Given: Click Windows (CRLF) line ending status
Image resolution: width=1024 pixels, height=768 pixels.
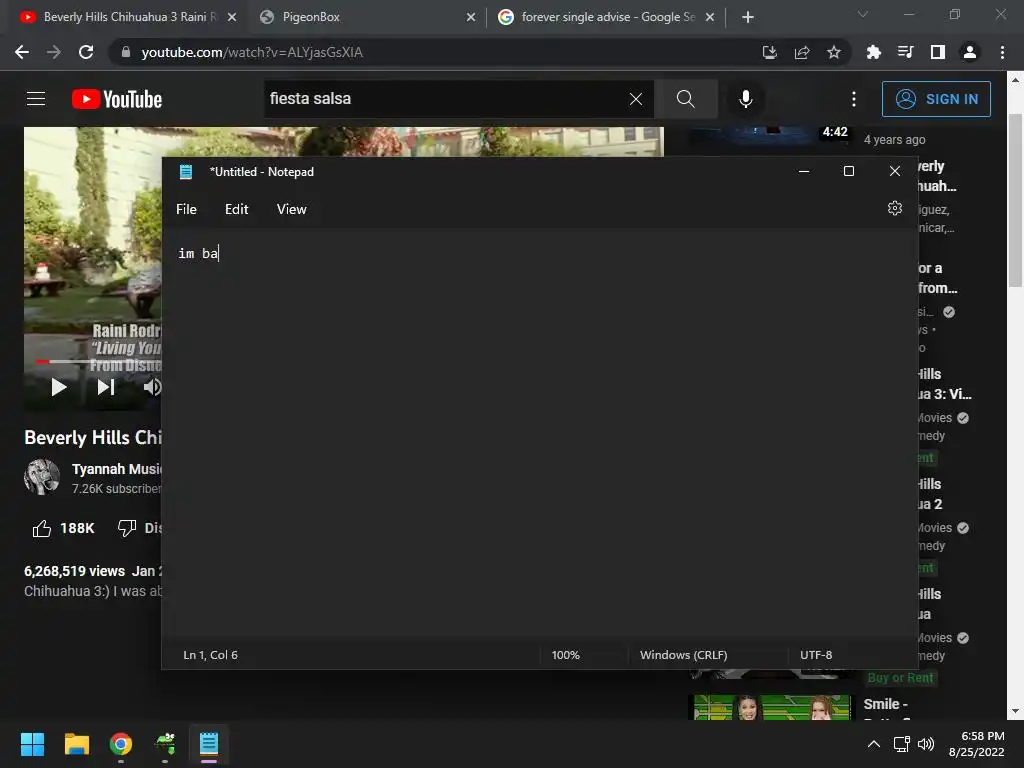Looking at the screenshot, I should click(683, 655).
